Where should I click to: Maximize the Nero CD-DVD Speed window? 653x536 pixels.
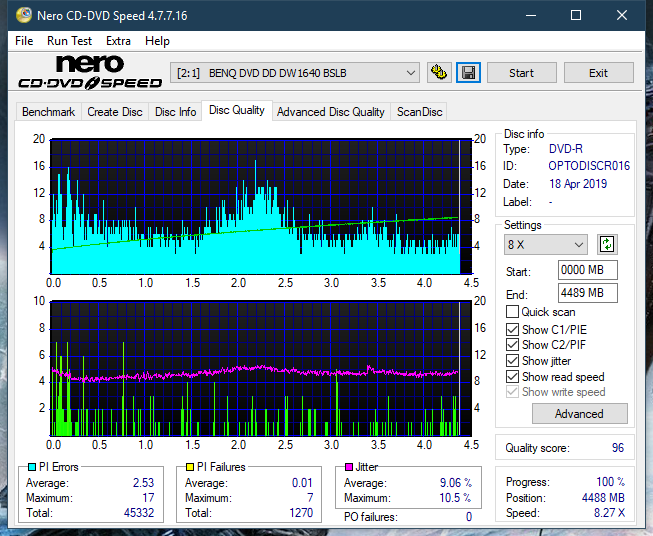[576, 15]
